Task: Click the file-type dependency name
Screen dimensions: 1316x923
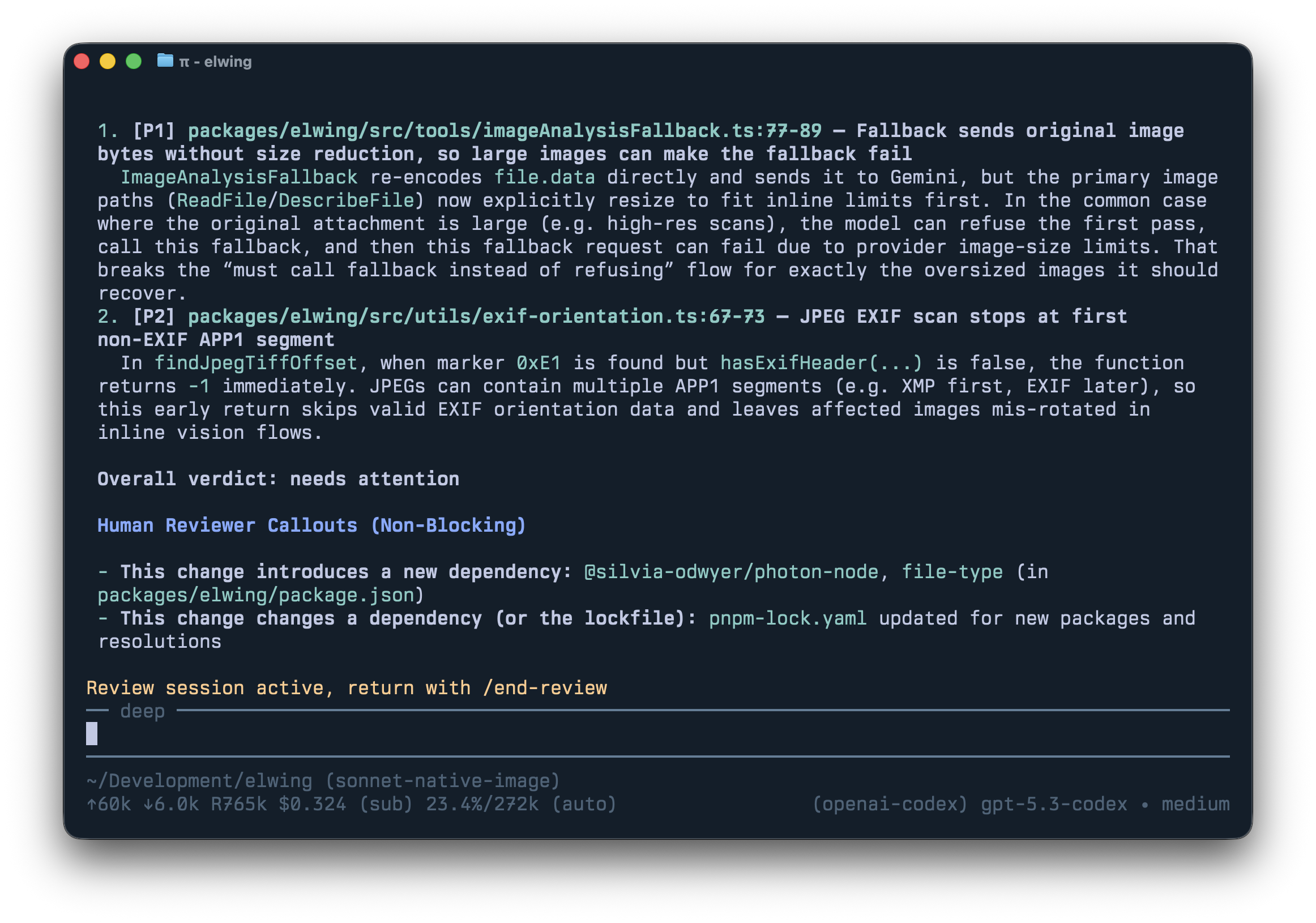Action: 952,571
